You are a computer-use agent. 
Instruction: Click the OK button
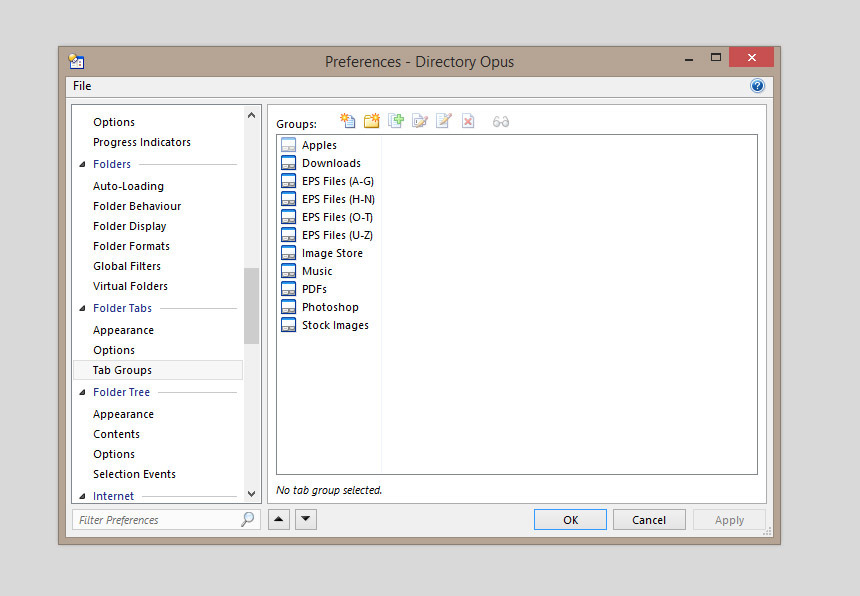click(x=570, y=520)
